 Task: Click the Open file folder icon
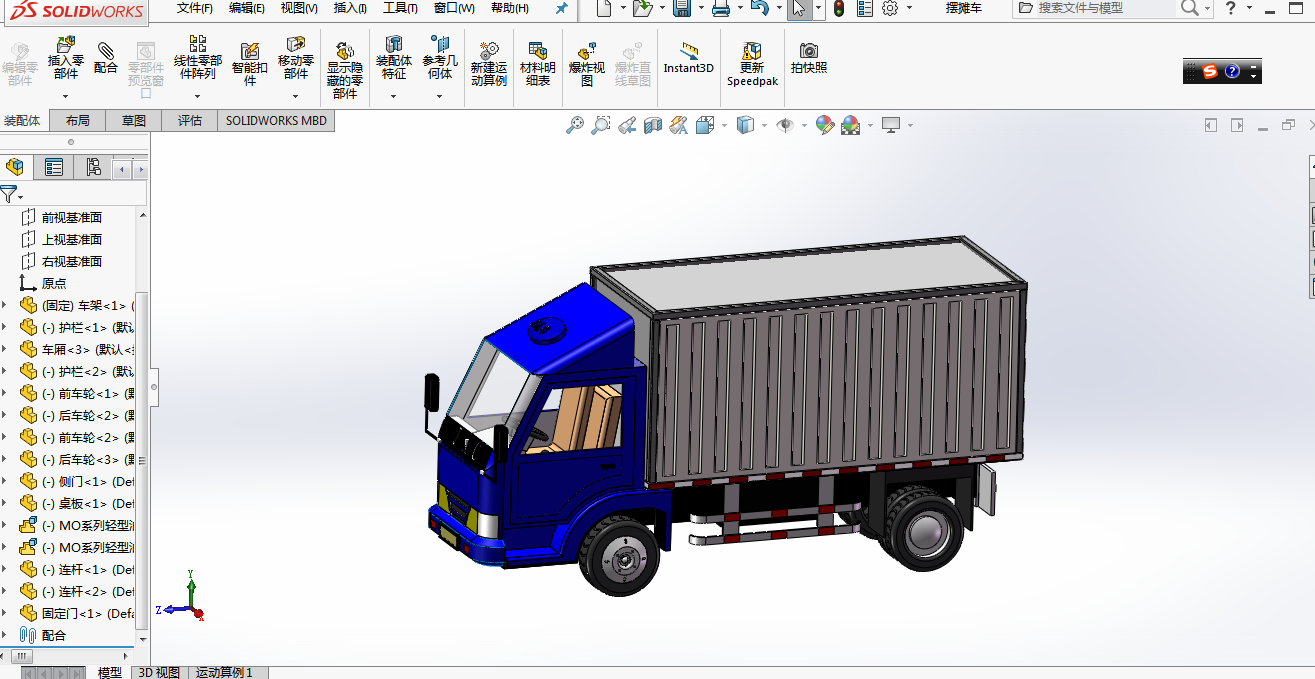[x=642, y=8]
